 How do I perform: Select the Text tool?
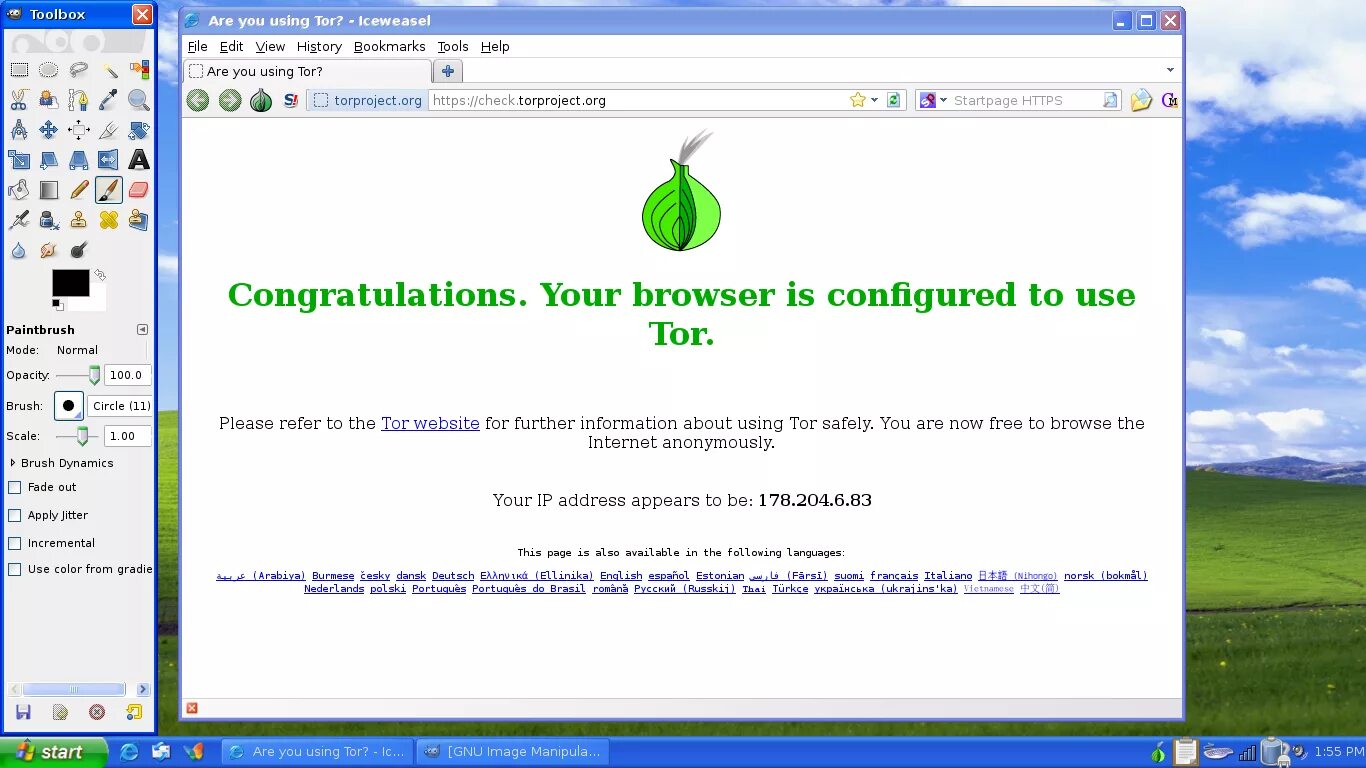click(x=139, y=160)
